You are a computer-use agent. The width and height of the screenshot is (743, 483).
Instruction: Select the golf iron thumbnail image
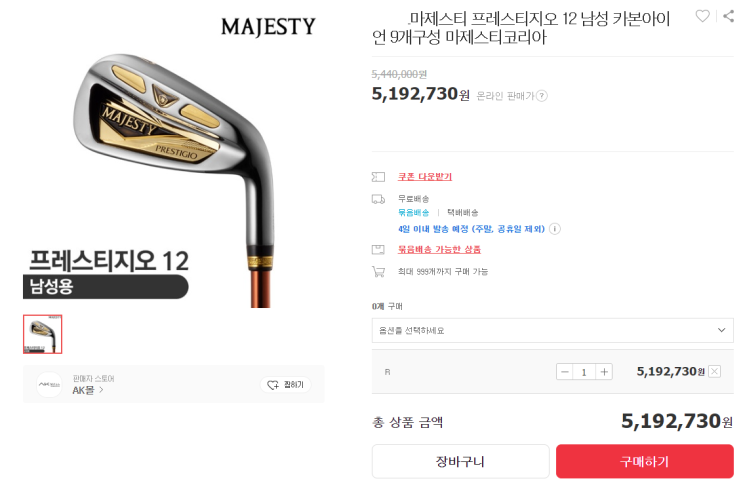pyautogui.click(x=43, y=334)
